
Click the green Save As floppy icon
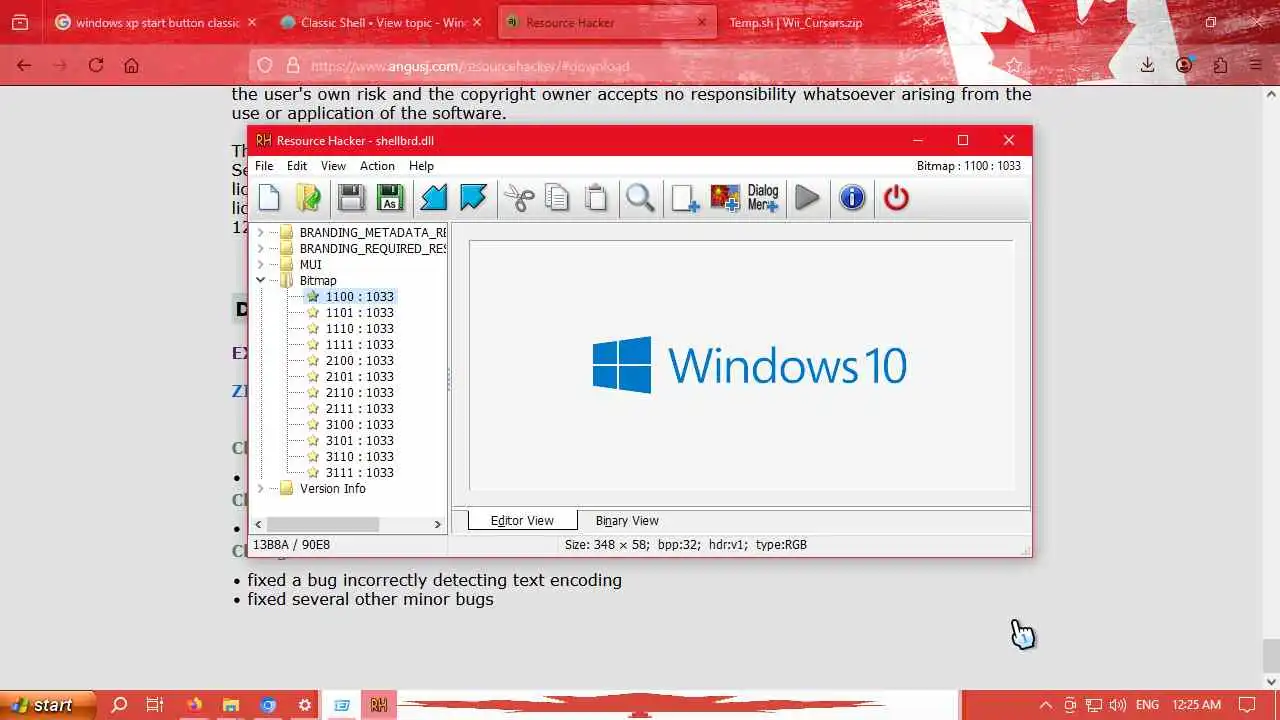click(x=390, y=198)
